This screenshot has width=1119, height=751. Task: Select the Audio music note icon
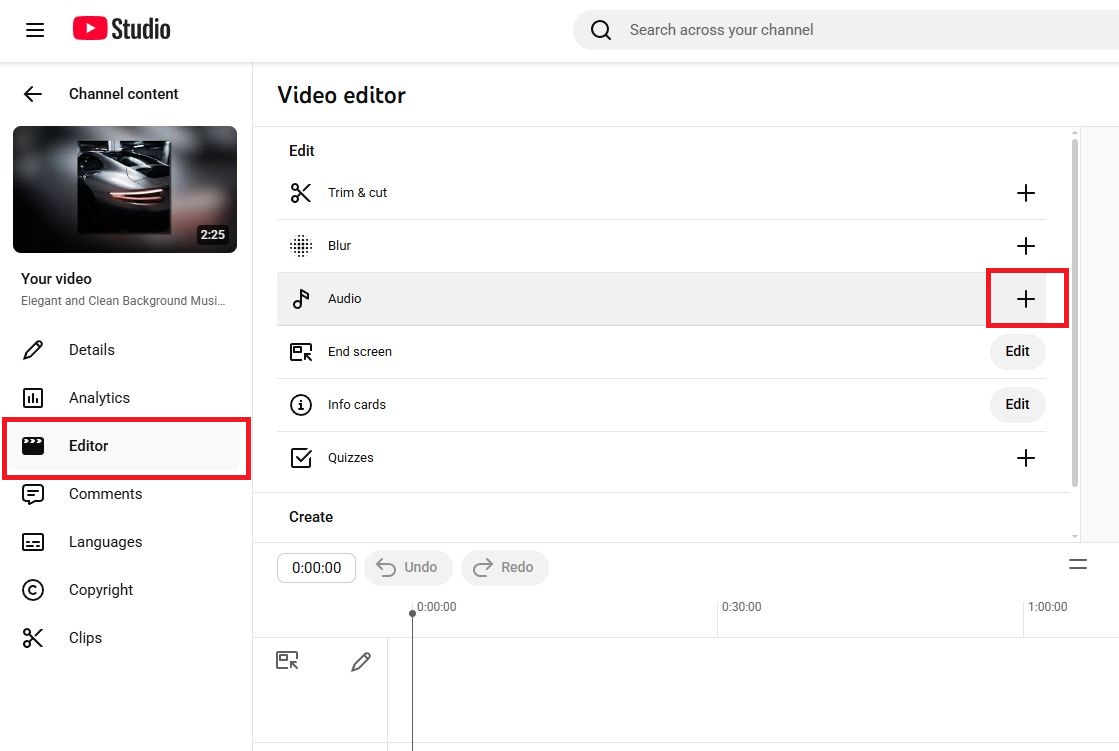coord(301,298)
